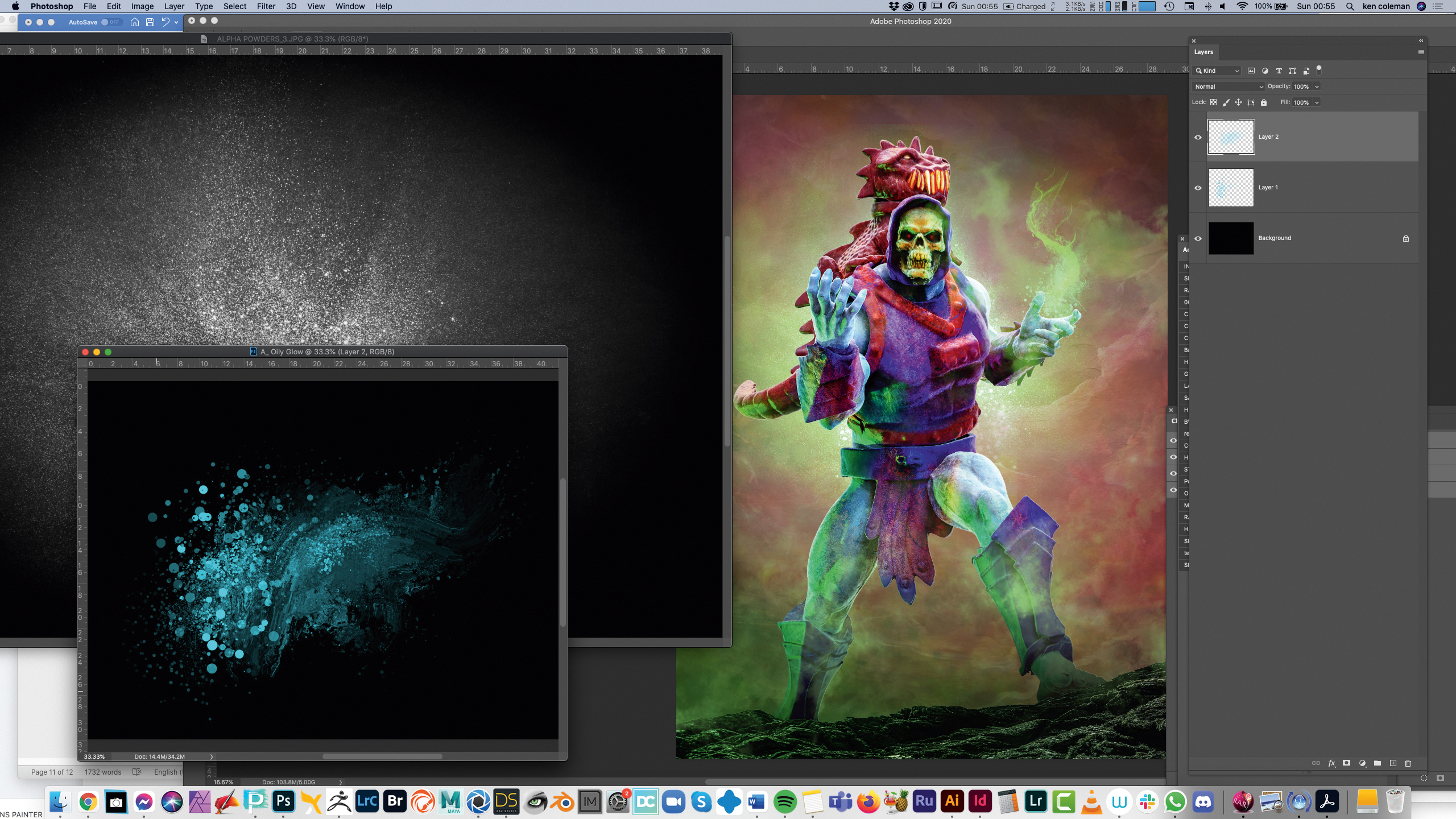Screen dimensions: 1456x819
Task: Open the Normal blend mode dropdown
Action: pos(1228,86)
